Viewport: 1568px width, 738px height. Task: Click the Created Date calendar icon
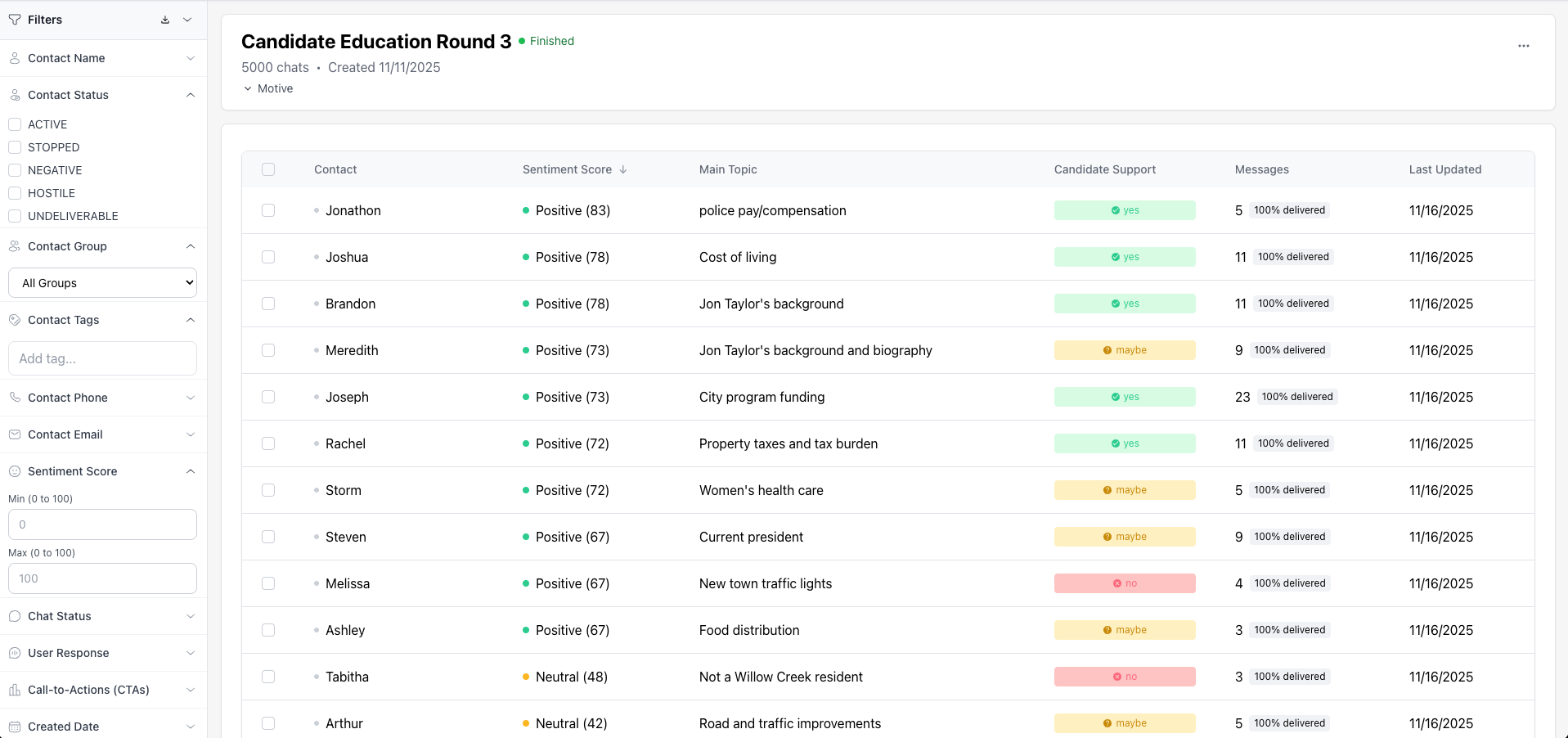(x=15, y=727)
